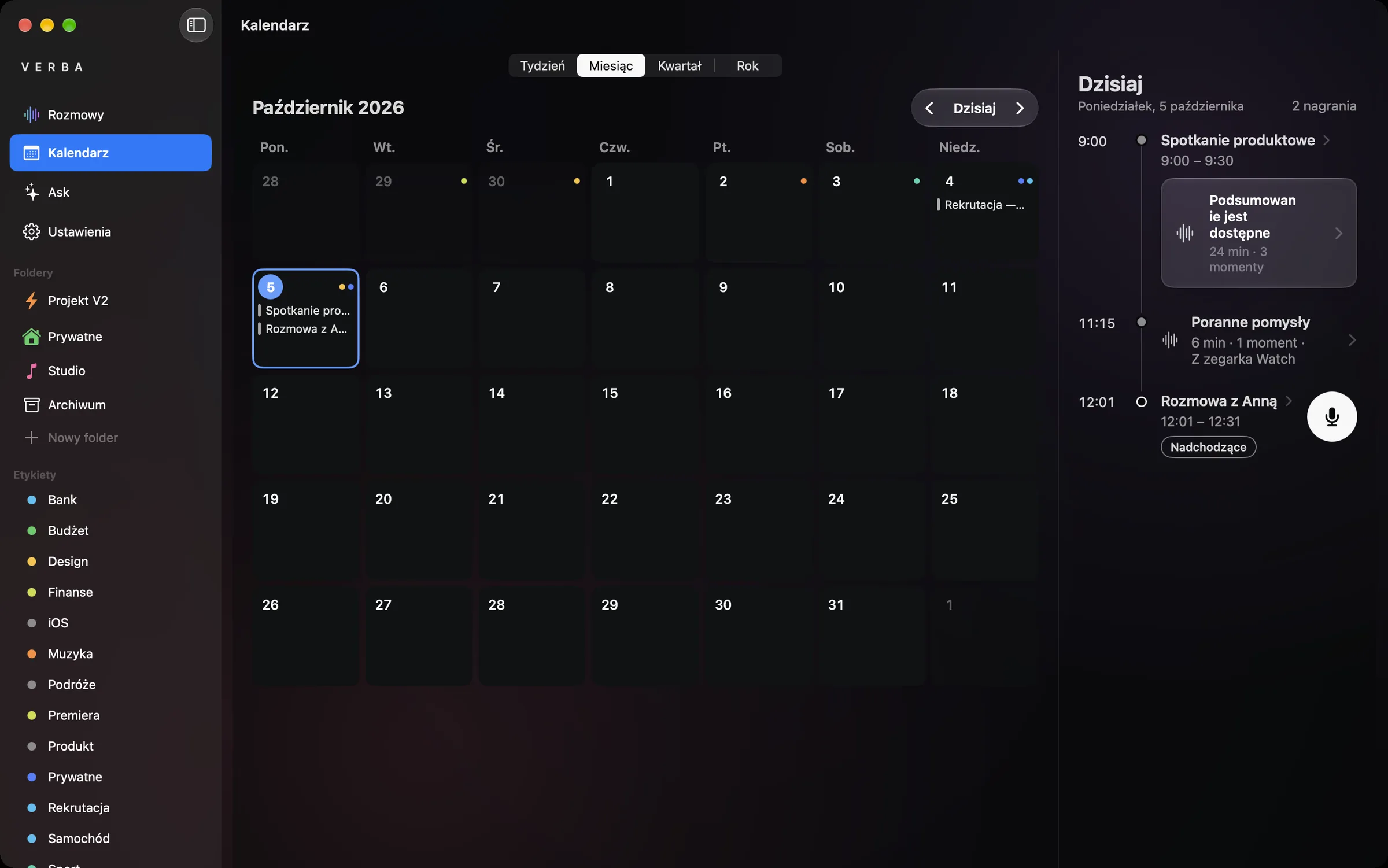Select the iOS label
The height and width of the screenshot is (868, 1388).
[58, 623]
